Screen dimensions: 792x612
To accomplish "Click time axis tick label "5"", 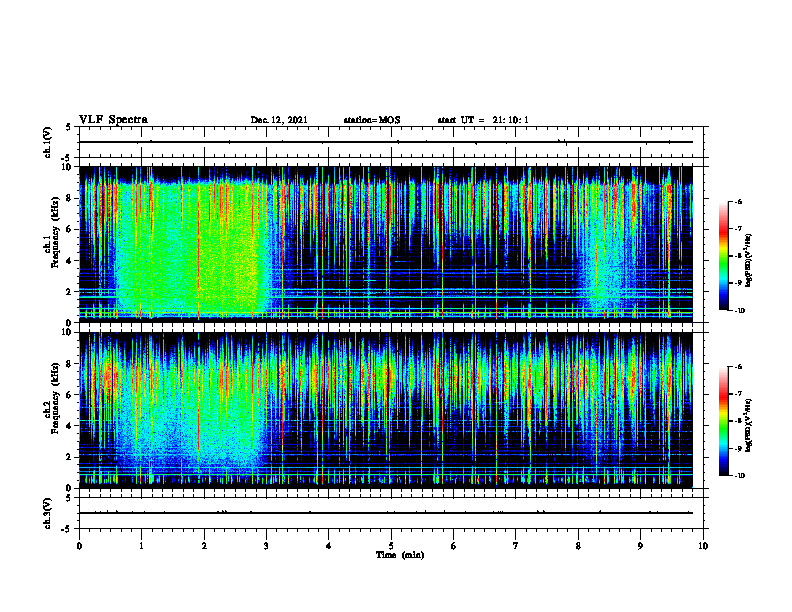I will [391, 546].
